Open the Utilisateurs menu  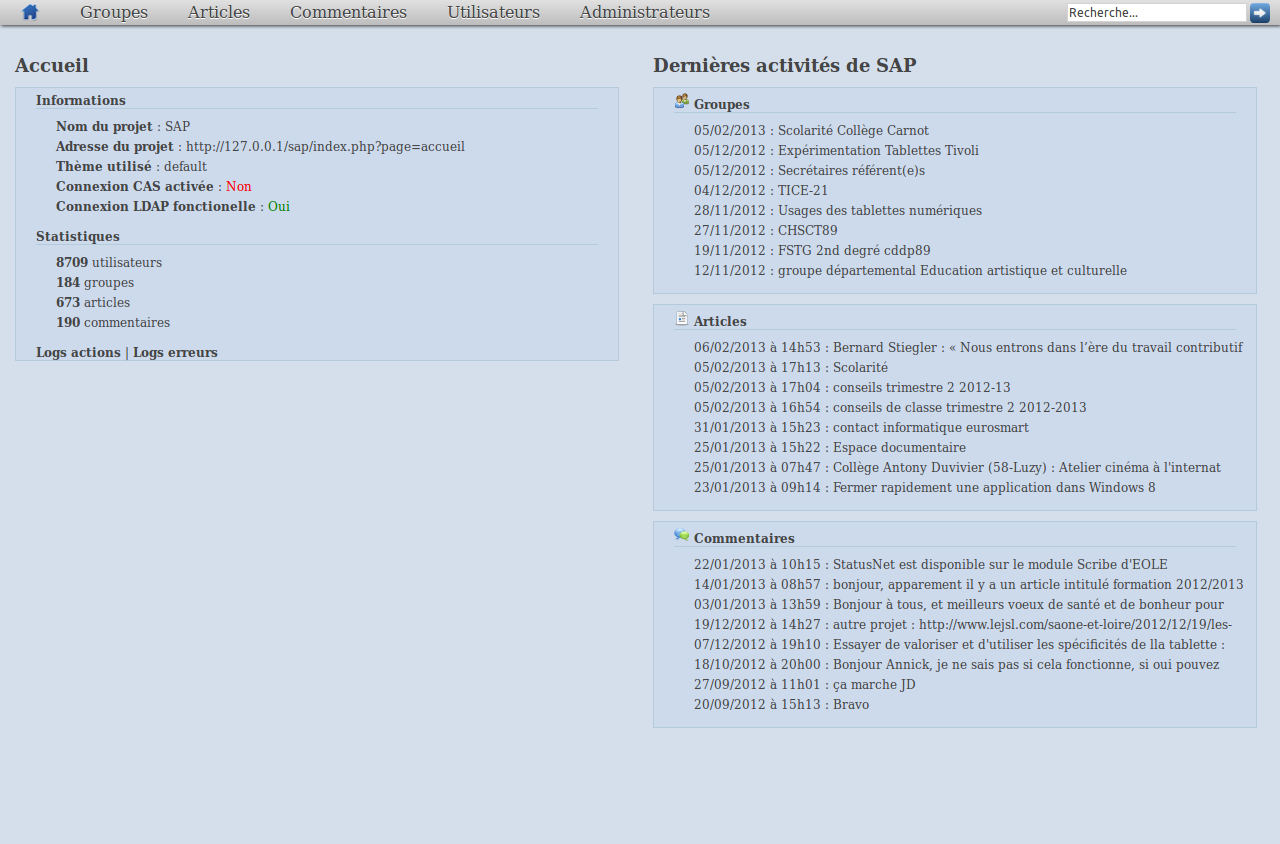493,12
